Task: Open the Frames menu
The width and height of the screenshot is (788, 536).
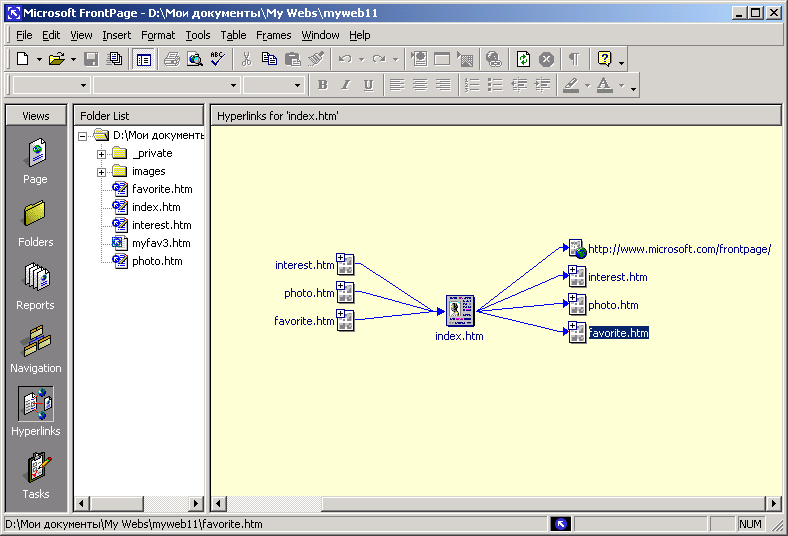Action: tap(273, 35)
